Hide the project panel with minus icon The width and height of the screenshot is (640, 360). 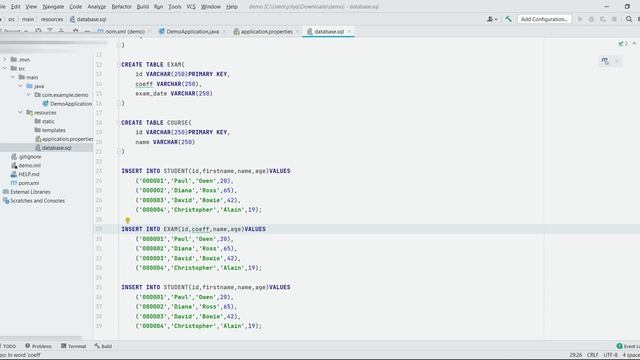pyautogui.click(x=87, y=31)
